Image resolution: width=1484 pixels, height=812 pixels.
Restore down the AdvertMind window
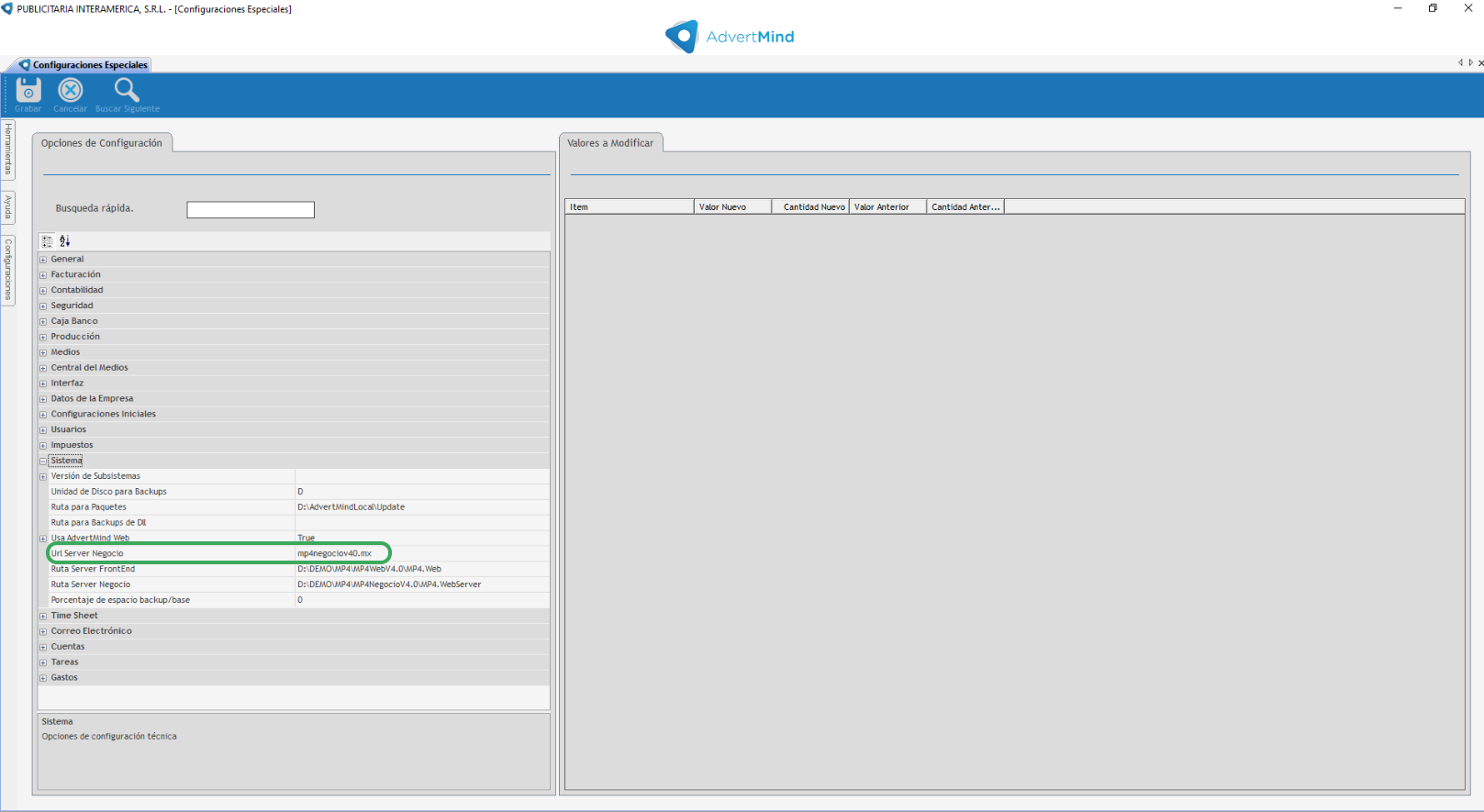tap(1433, 8)
